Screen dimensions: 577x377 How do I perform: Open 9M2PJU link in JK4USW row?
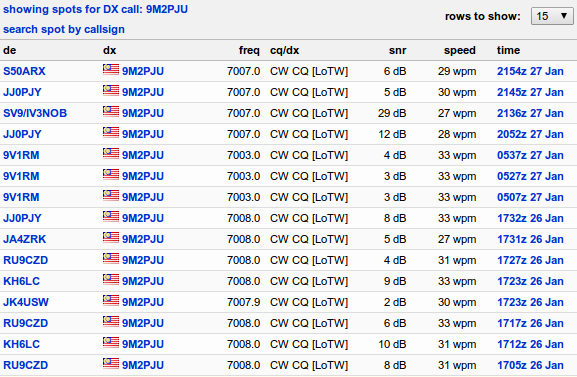tap(143, 302)
